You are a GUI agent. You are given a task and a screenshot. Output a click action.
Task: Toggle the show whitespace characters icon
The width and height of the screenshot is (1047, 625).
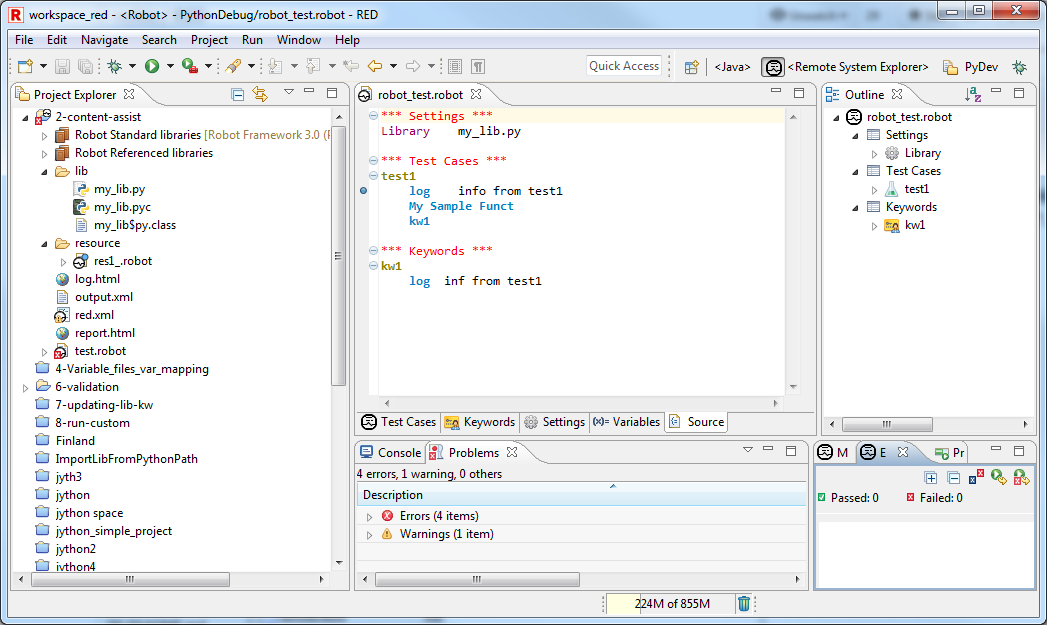[480, 67]
